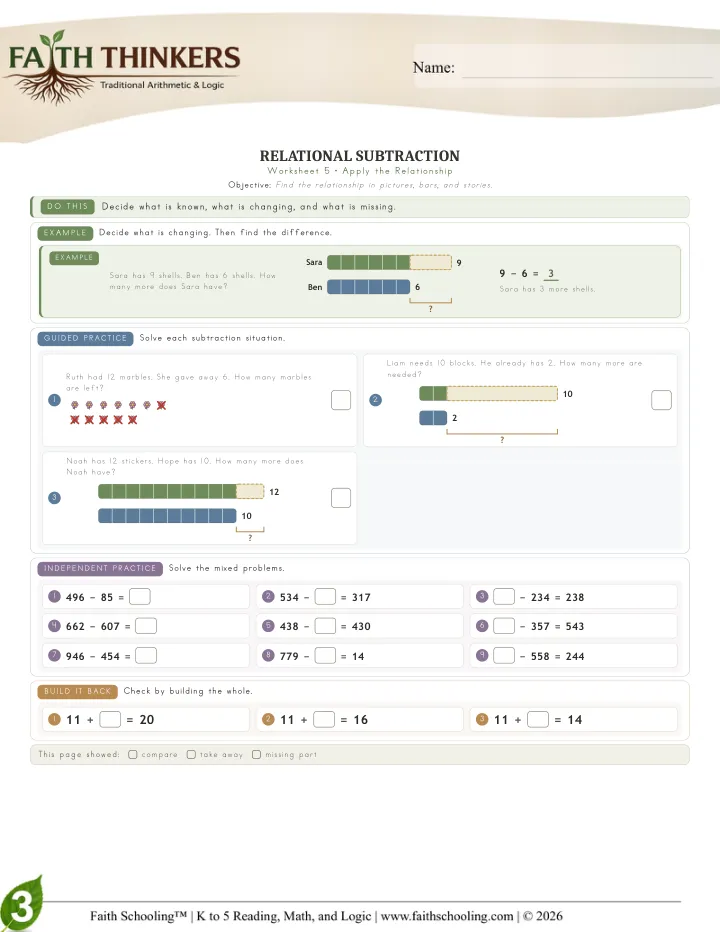
Task: Click guided practice number 1 badge
Action: 54,399
